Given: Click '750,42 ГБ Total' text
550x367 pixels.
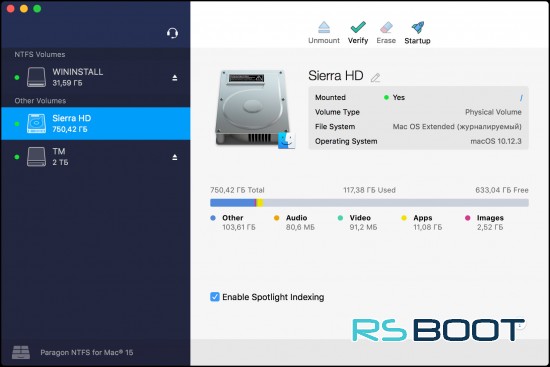Looking at the screenshot, I should [237, 190].
